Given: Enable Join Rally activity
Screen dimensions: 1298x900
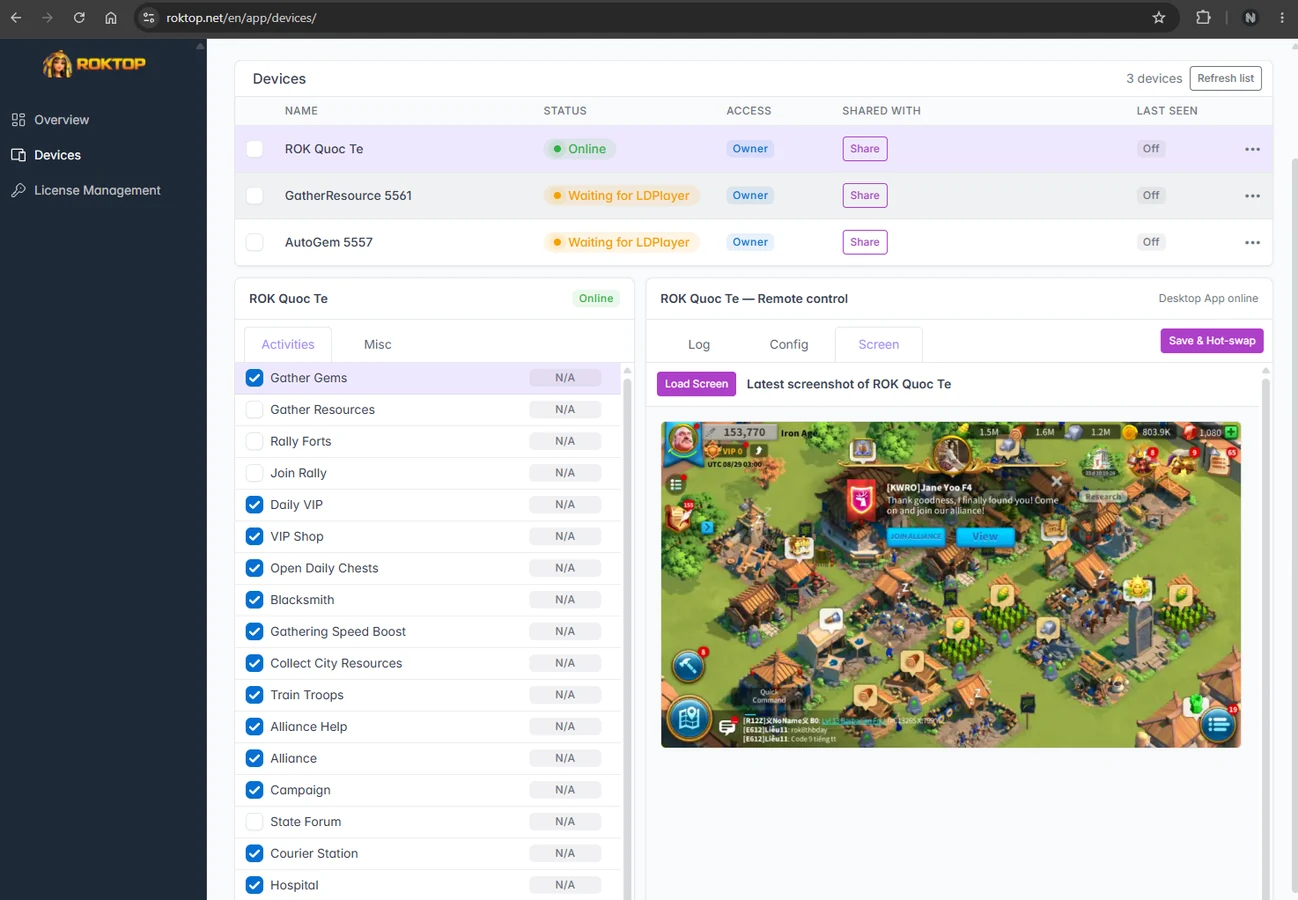Looking at the screenshot, I should coord(254,473).
